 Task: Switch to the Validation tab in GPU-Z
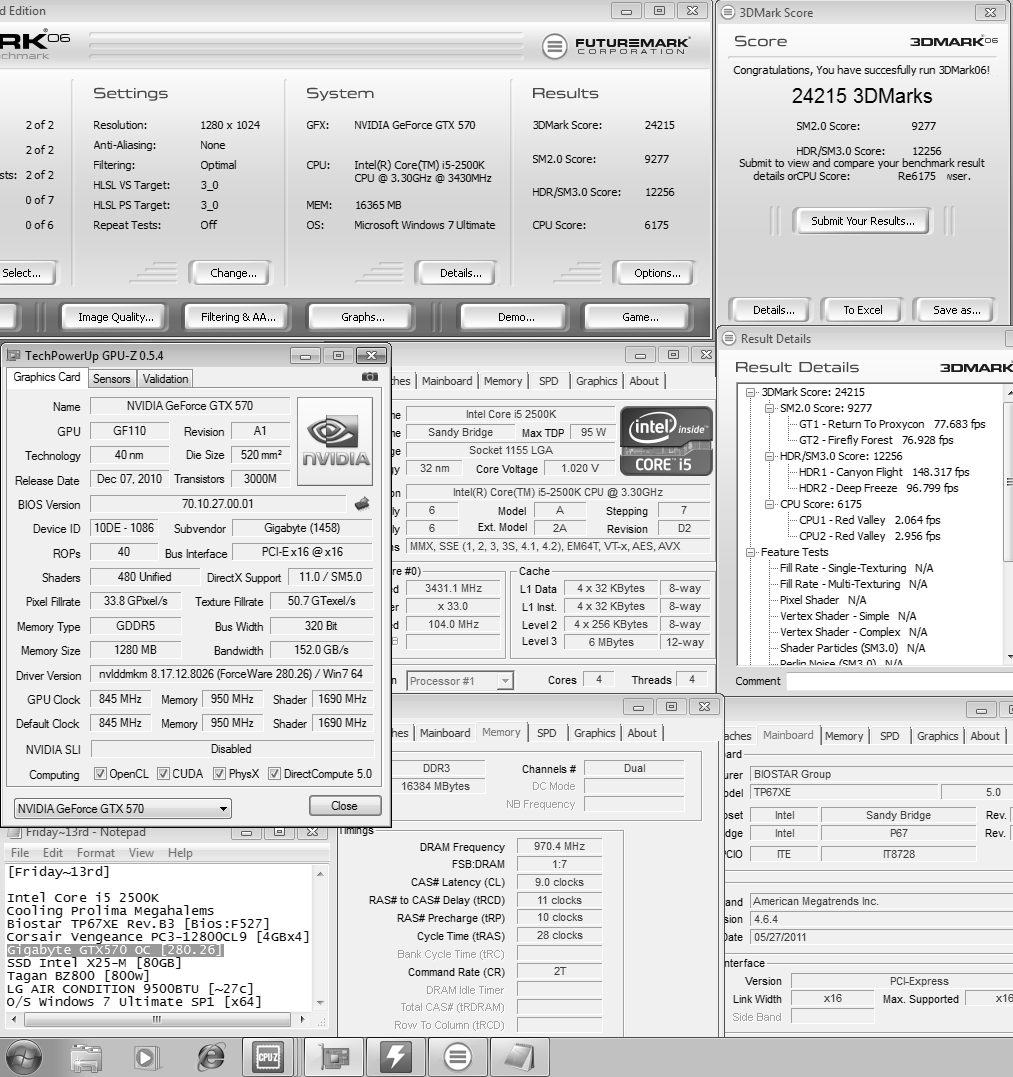(165, 378)
